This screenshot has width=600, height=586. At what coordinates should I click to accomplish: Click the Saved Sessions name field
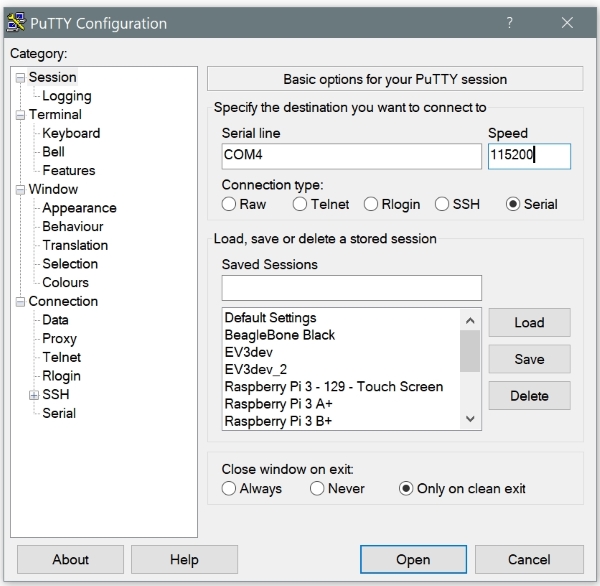352,288
